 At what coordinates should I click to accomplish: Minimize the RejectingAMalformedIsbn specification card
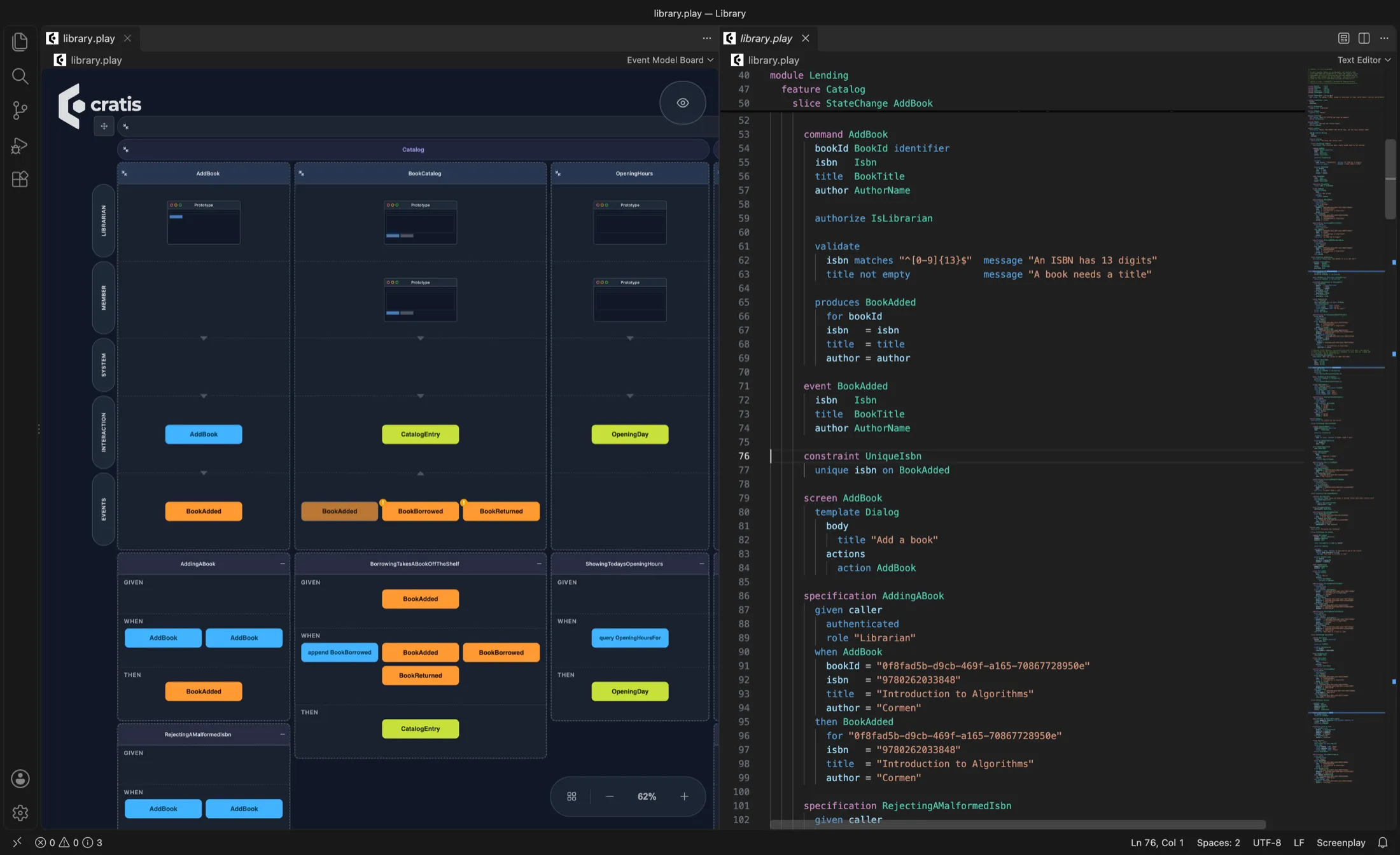point(283,734)
